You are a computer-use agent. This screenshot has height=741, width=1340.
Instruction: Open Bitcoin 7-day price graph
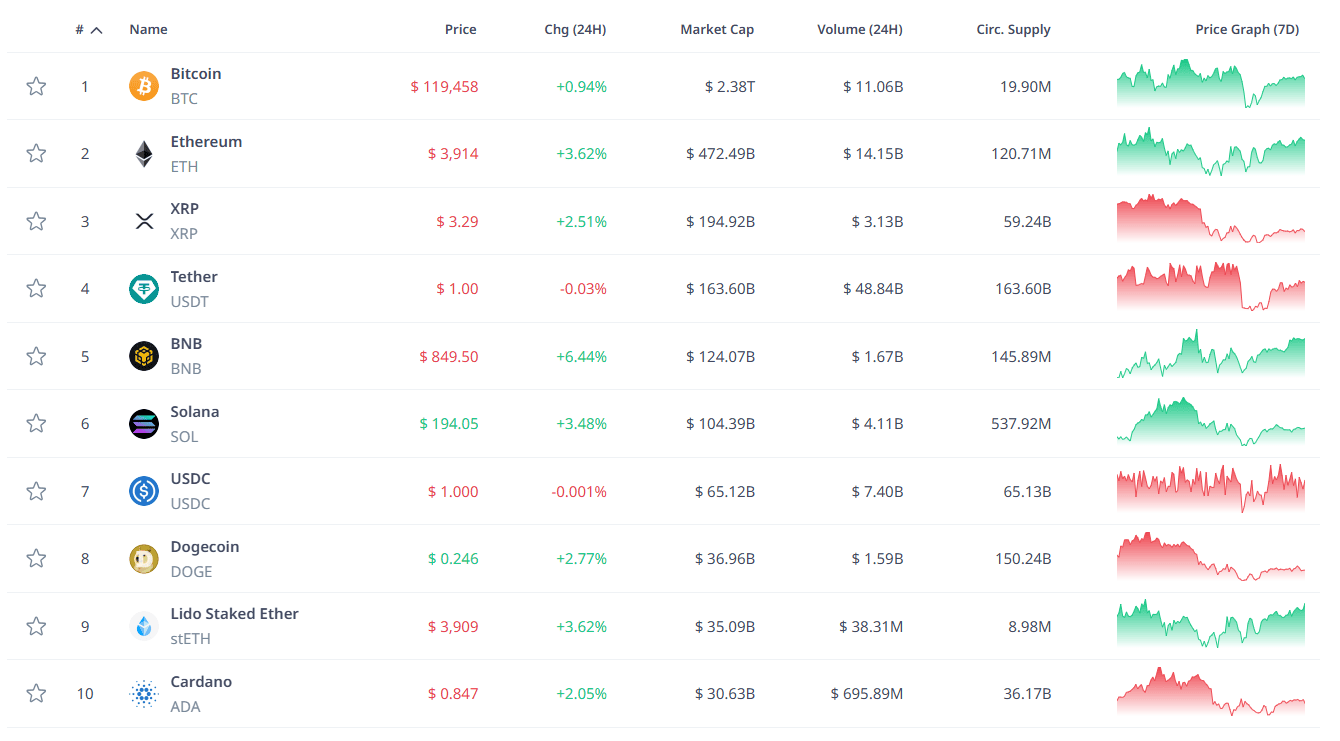click(x=1211, y=83)
